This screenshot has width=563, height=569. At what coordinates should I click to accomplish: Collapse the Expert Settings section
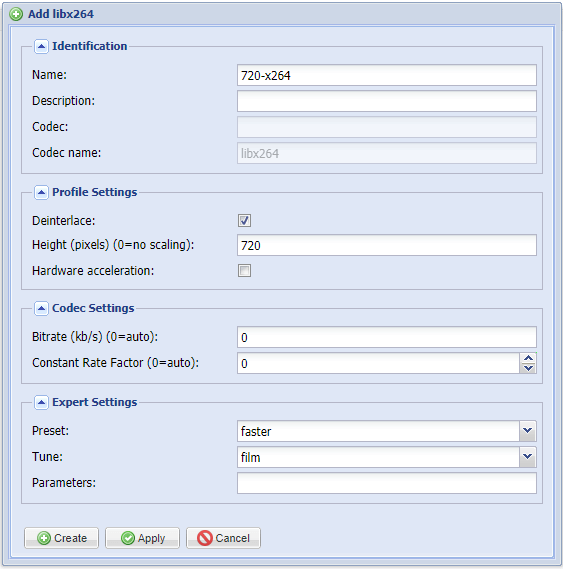point(41,402)
